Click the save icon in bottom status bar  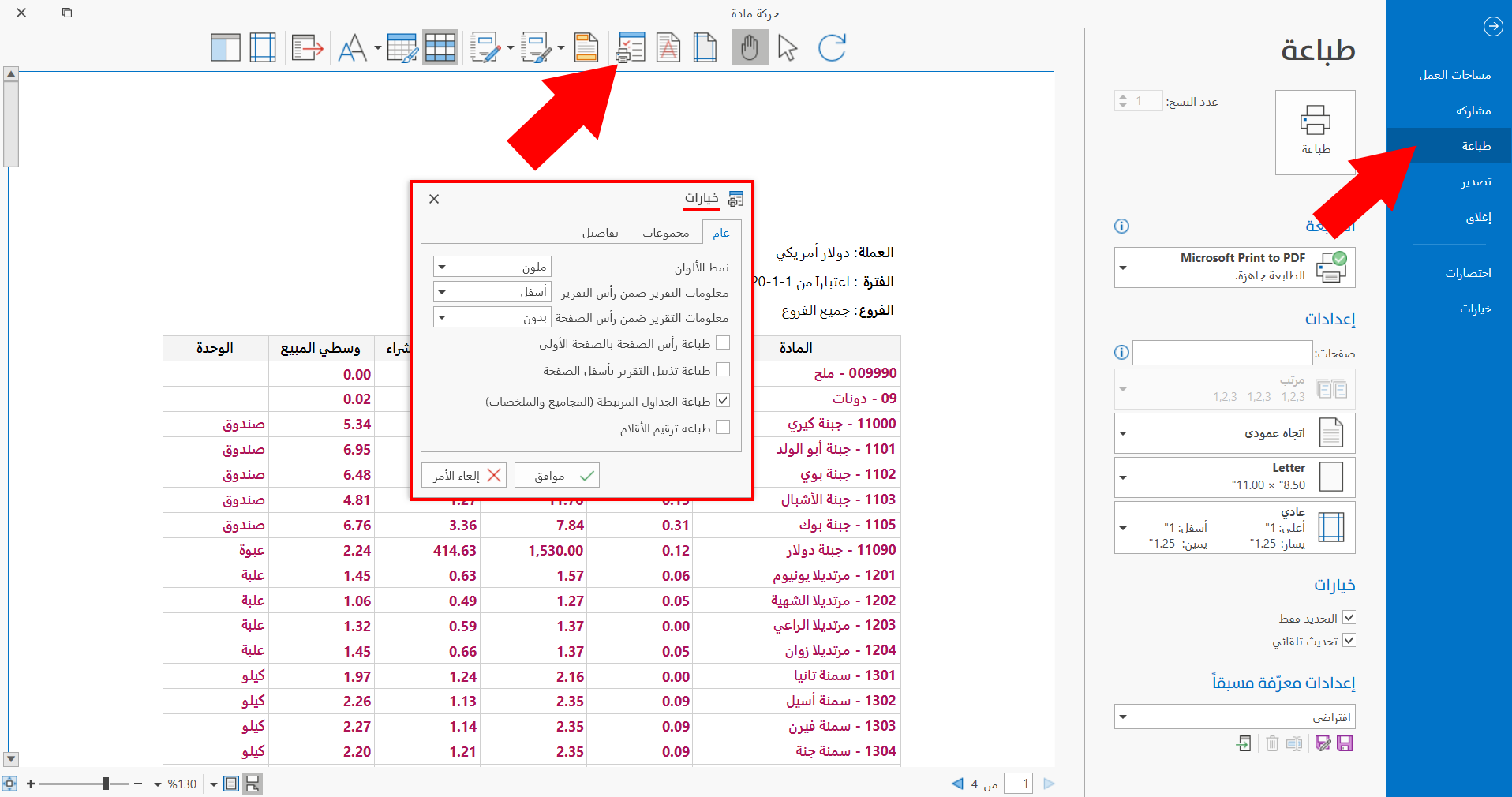click(x=253, y=784)
